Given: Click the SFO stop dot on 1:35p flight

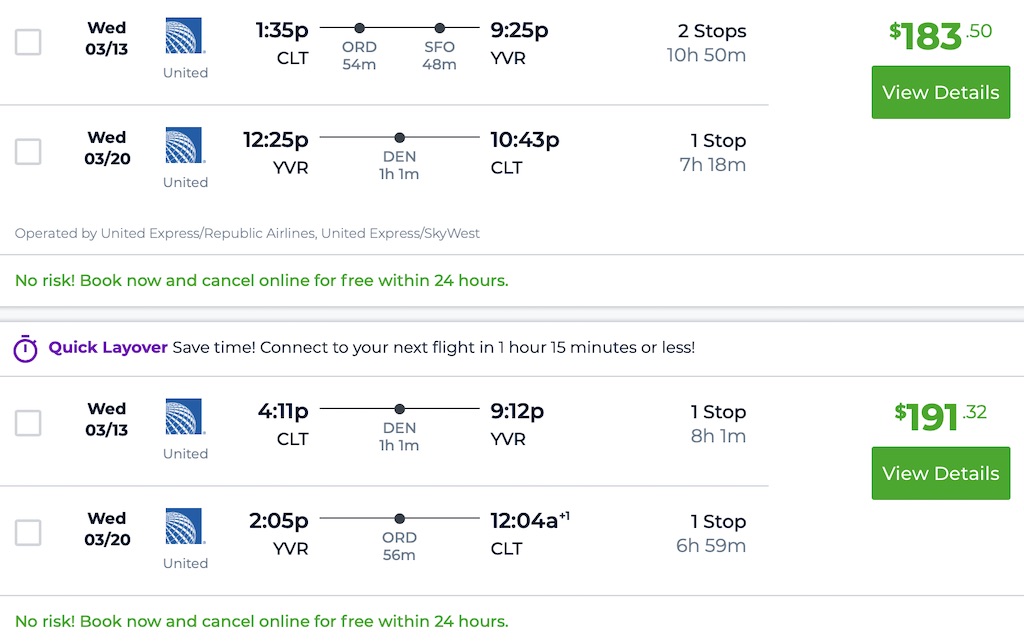Looking at the screenshot, I should 440,28.
